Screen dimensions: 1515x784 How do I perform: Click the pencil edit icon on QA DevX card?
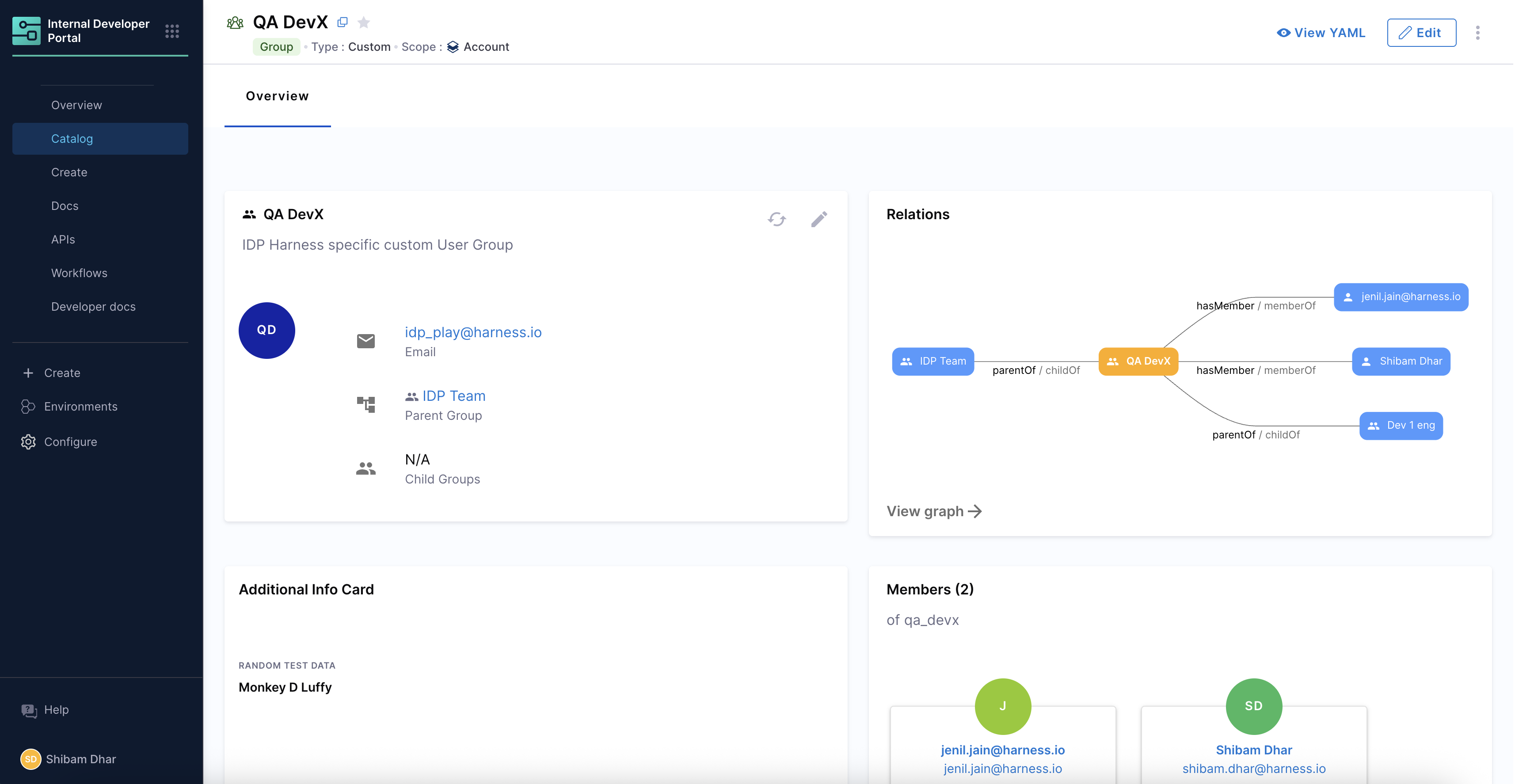tap(819, 219)
